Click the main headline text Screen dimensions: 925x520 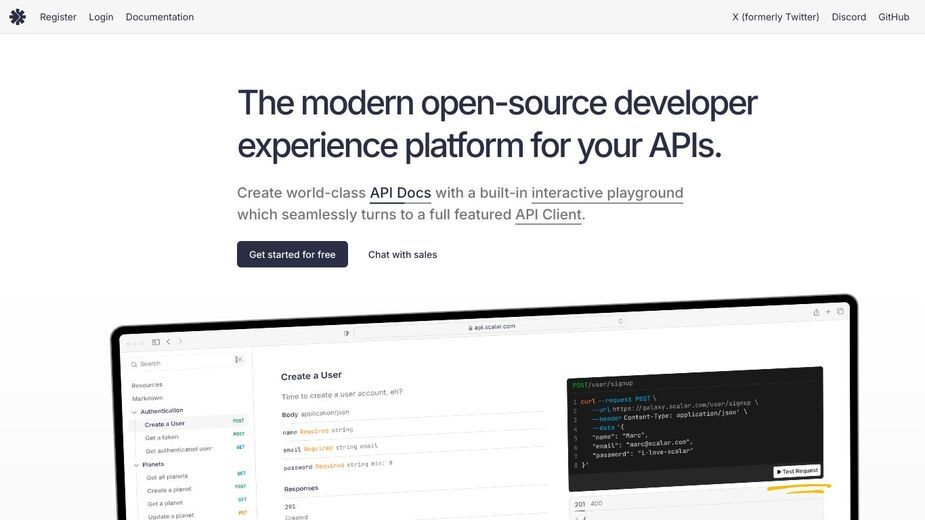497,124
